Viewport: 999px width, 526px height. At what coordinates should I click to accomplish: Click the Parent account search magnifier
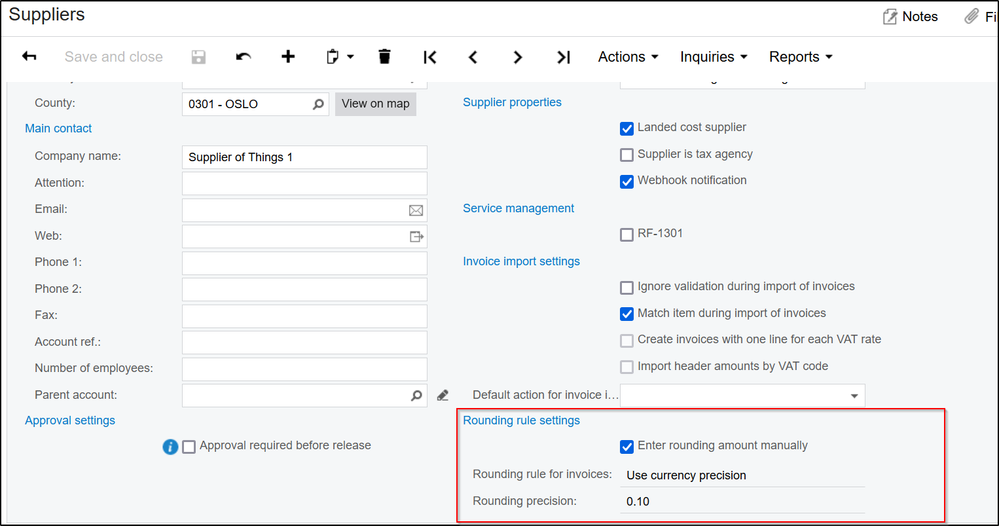click(417, 396)
